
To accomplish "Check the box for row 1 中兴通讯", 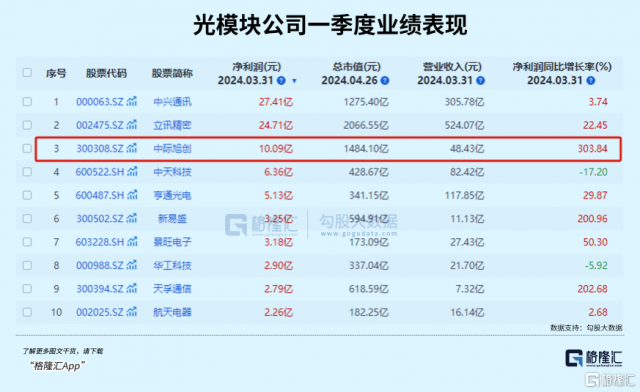I will pyautogui.click(x=27, y=101).
